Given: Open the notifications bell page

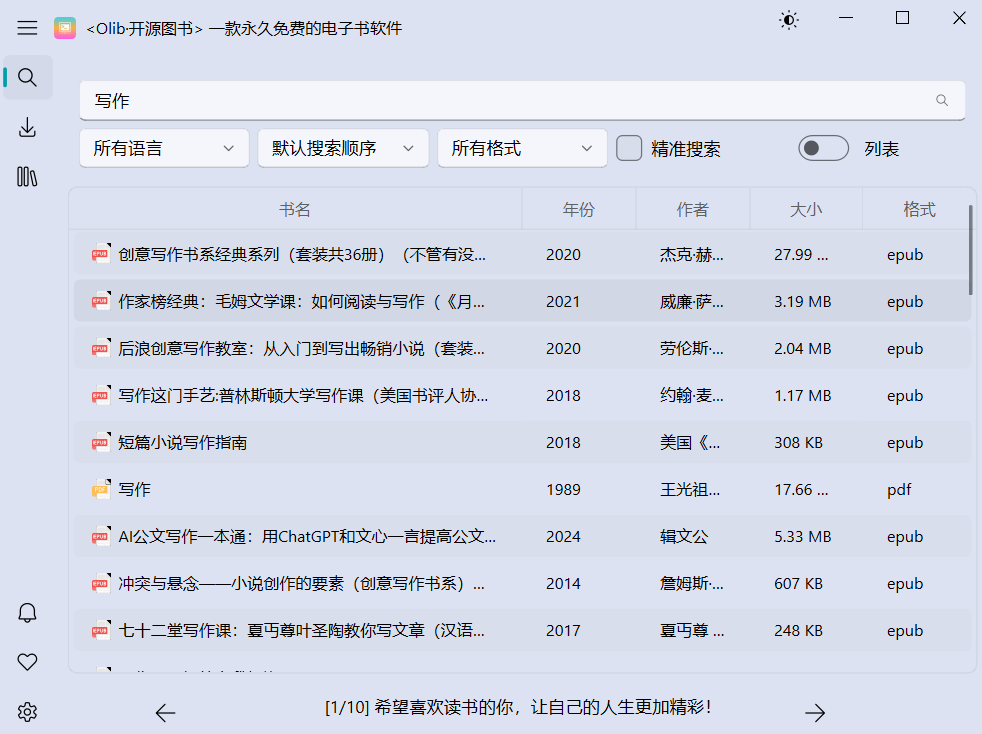Looking at the screenshot, I should [27, 613].
